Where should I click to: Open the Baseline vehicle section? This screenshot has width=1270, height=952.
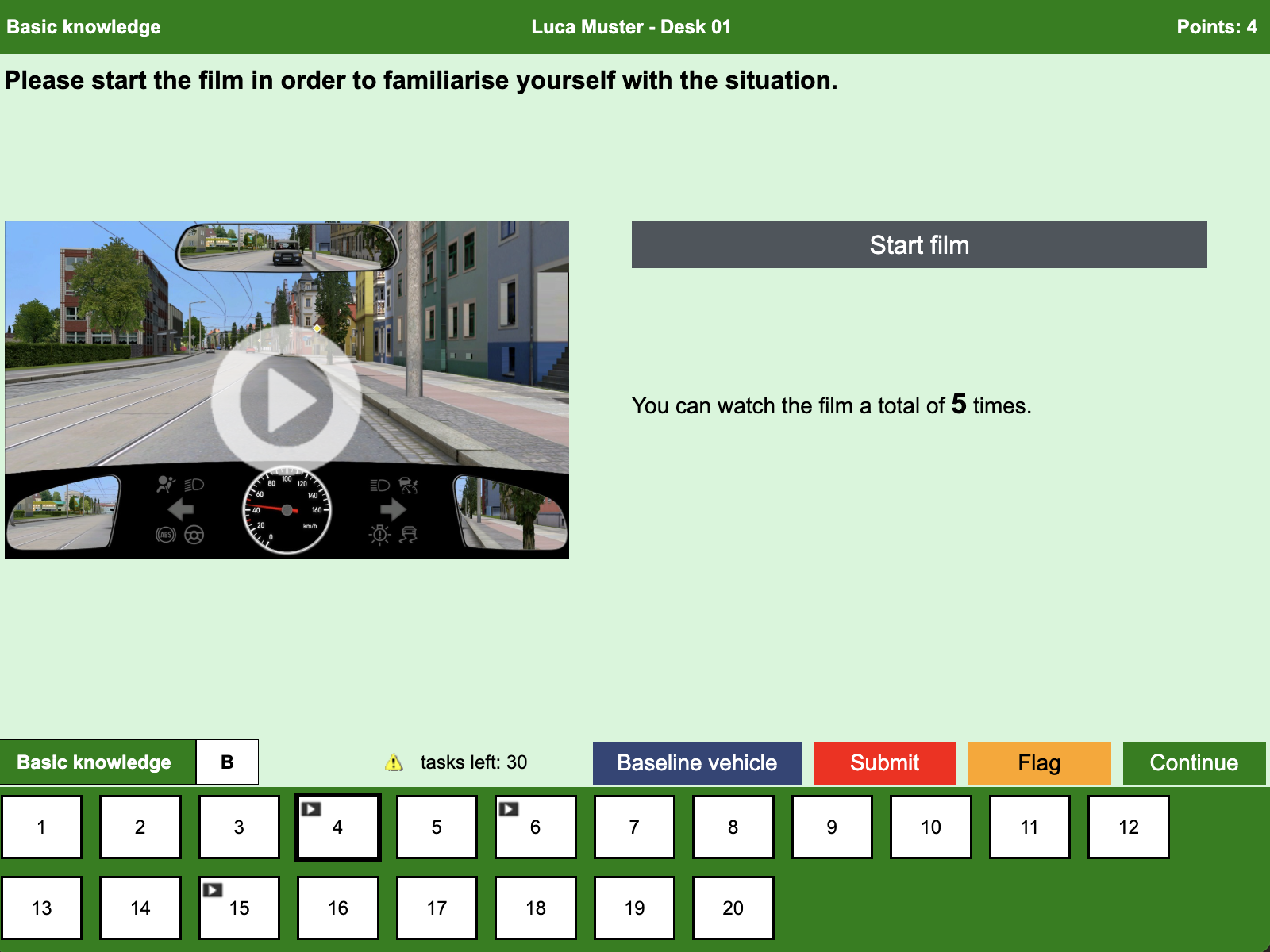(697, 763)
